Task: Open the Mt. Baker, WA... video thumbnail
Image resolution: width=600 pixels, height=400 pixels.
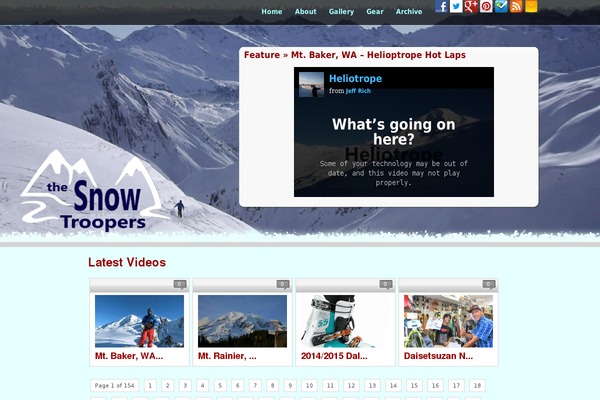Action: tap(139, 321)
